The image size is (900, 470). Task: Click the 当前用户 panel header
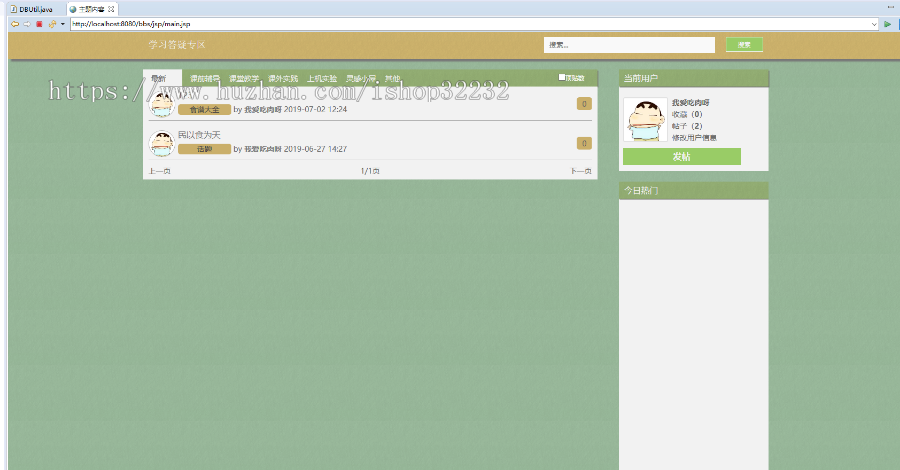[x=693, y=79]
